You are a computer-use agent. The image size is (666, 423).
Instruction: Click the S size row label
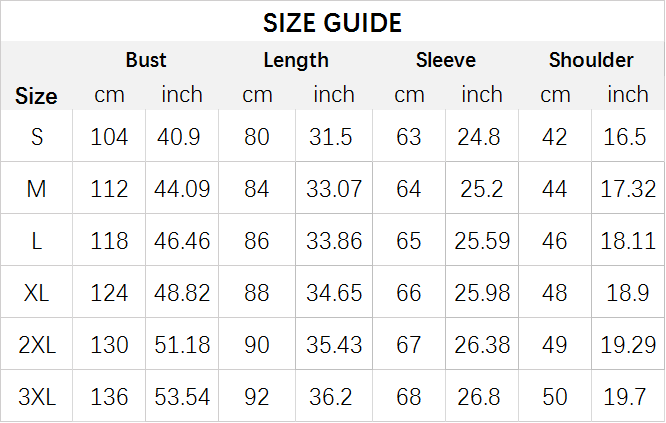[x=37, y=137]
